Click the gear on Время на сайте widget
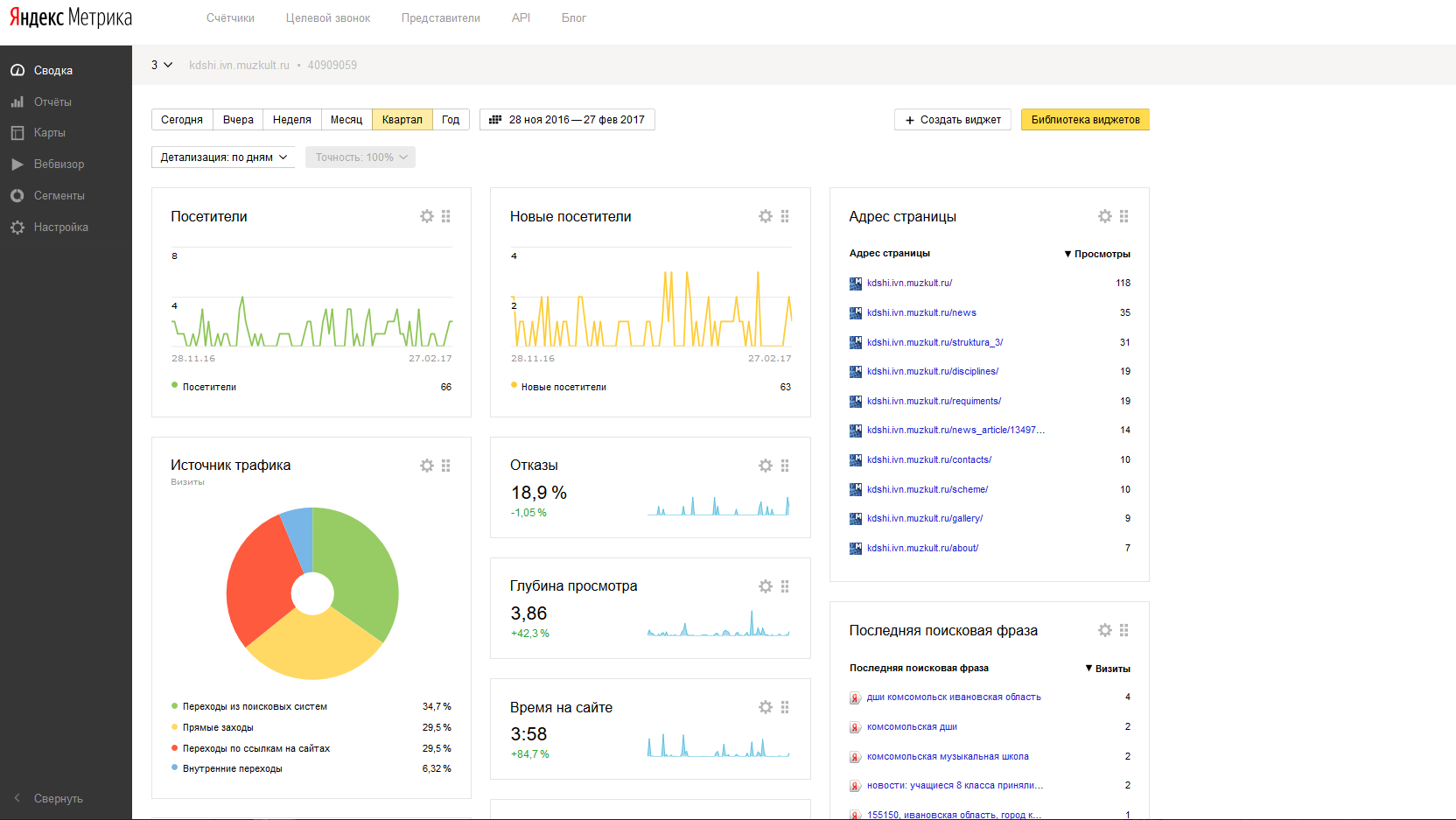 click(x=766, y=707)
